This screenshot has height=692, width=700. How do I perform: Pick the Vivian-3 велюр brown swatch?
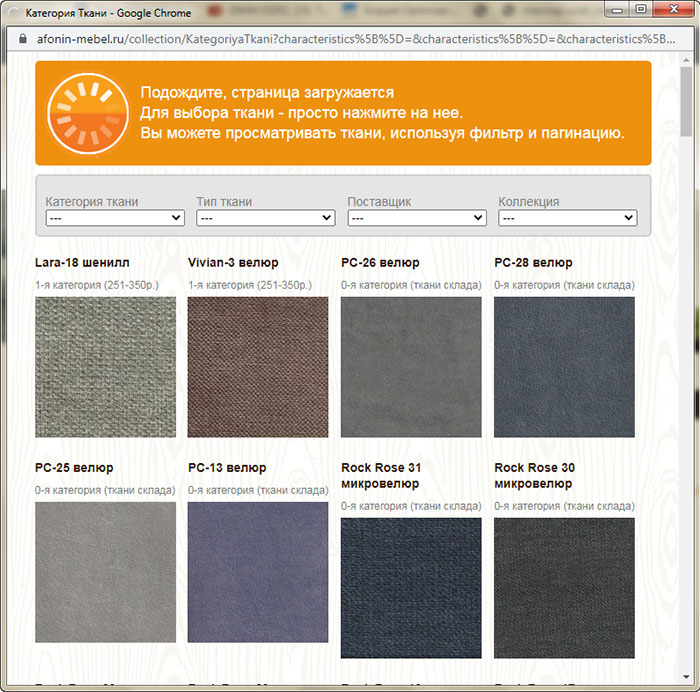[x=258, y=367]
